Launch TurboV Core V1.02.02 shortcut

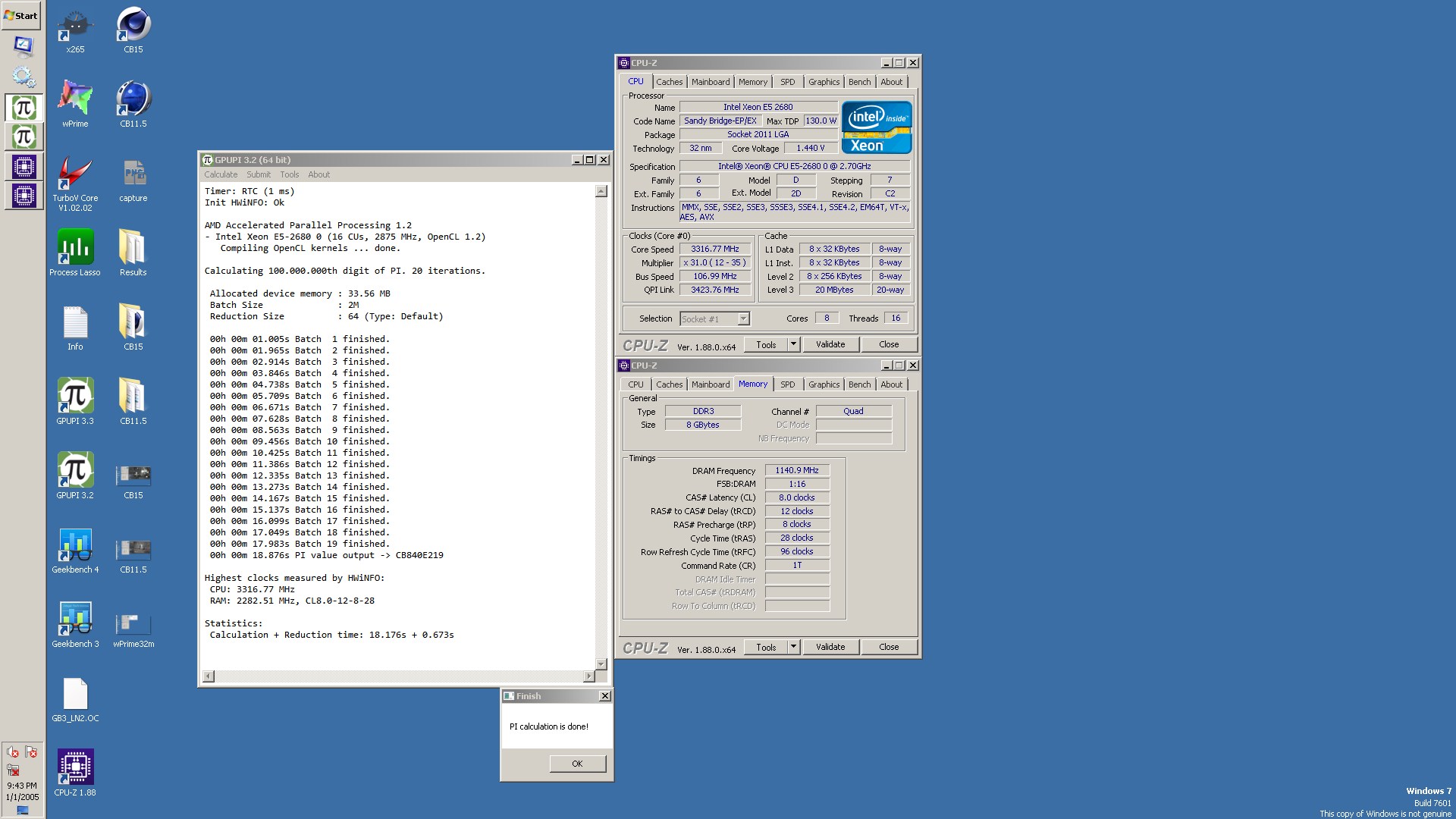click(x=75, y=183)
